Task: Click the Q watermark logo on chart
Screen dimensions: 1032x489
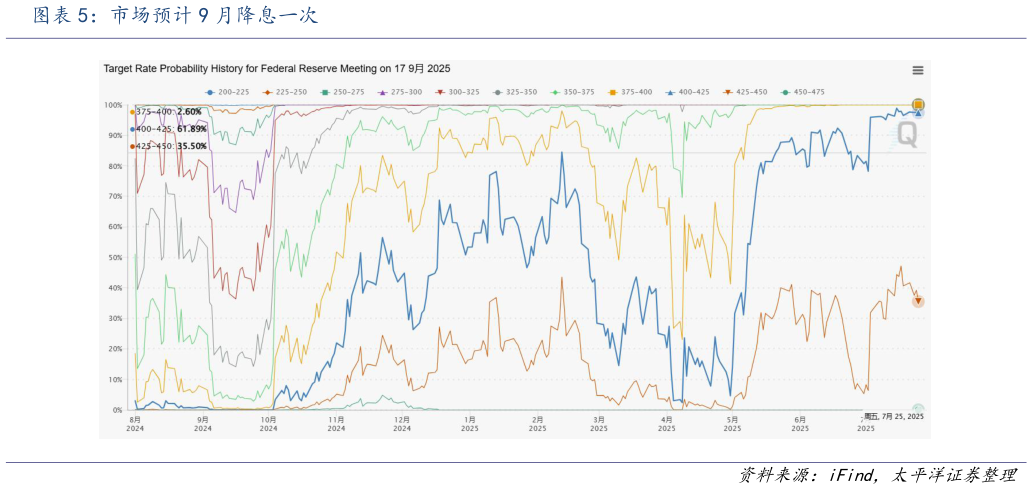Action: [906, 134]
